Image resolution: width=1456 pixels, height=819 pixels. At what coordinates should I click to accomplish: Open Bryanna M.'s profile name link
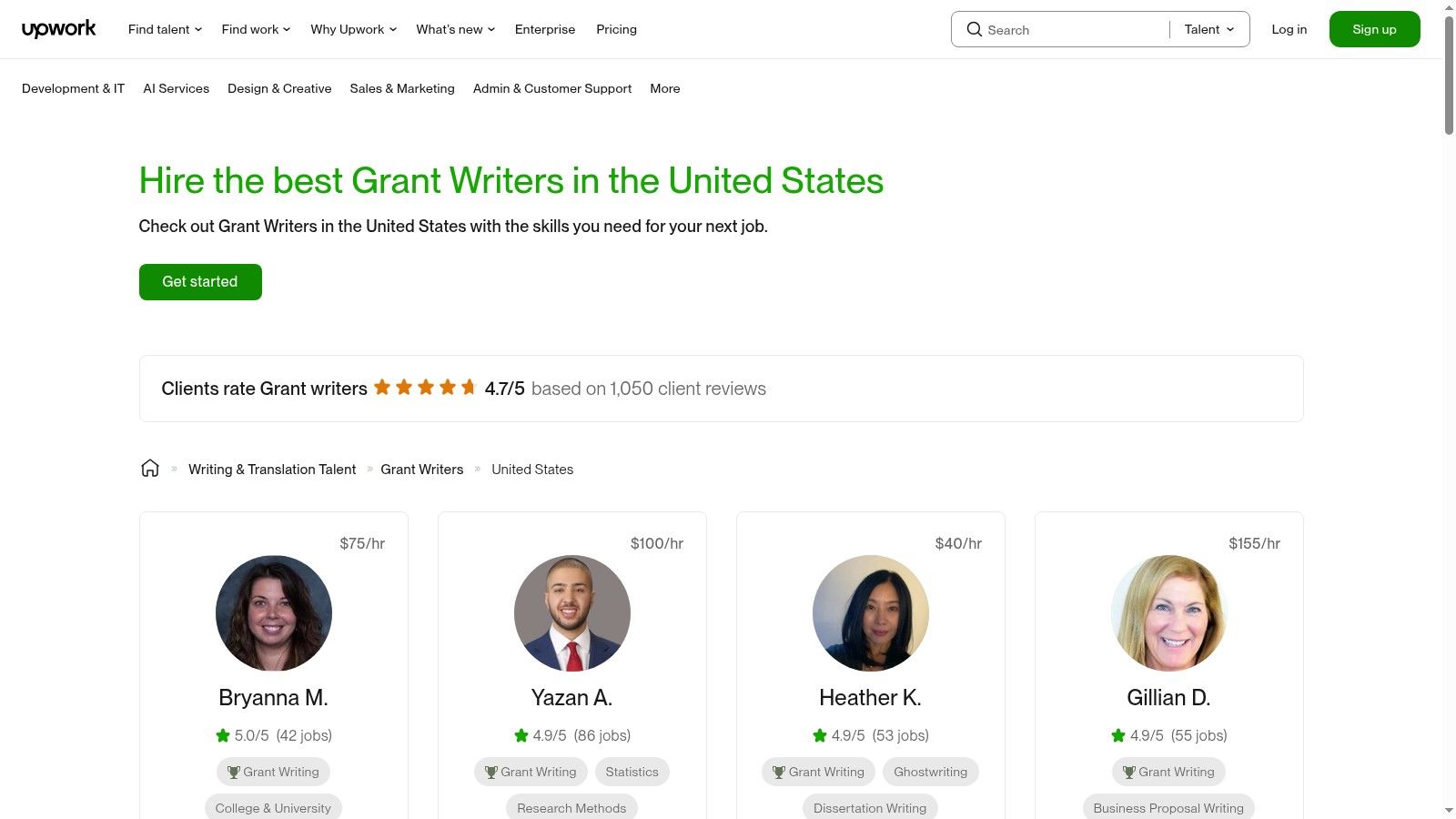tap(273, 698)
